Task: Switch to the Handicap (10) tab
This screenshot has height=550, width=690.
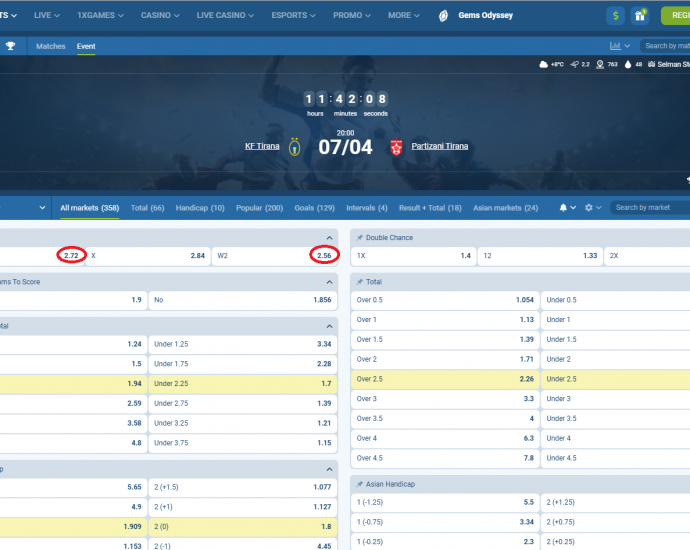Action: click(x=200, y=208)
